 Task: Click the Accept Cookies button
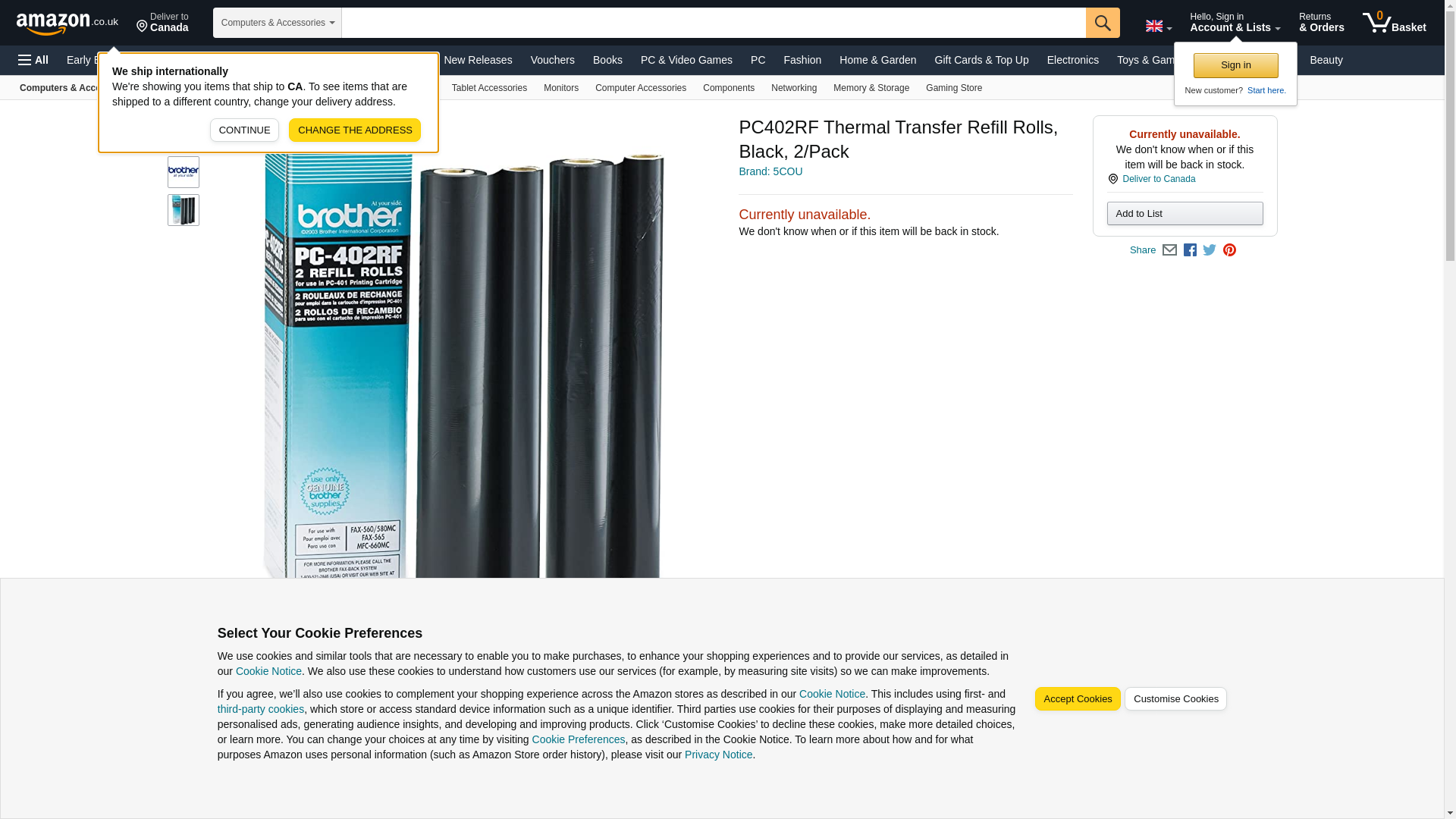coord(1077,699)
